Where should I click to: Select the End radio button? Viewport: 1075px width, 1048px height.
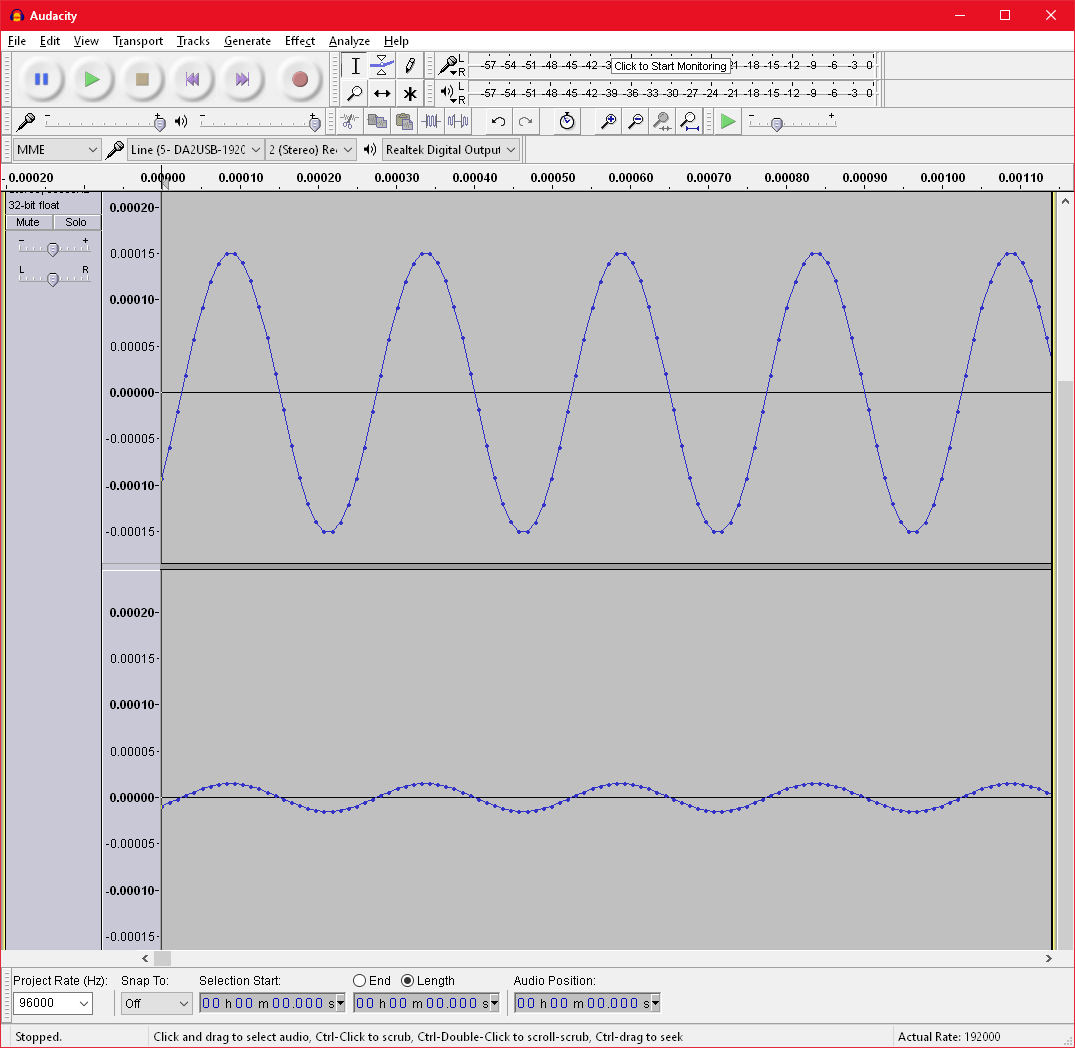tap(359, 981)
